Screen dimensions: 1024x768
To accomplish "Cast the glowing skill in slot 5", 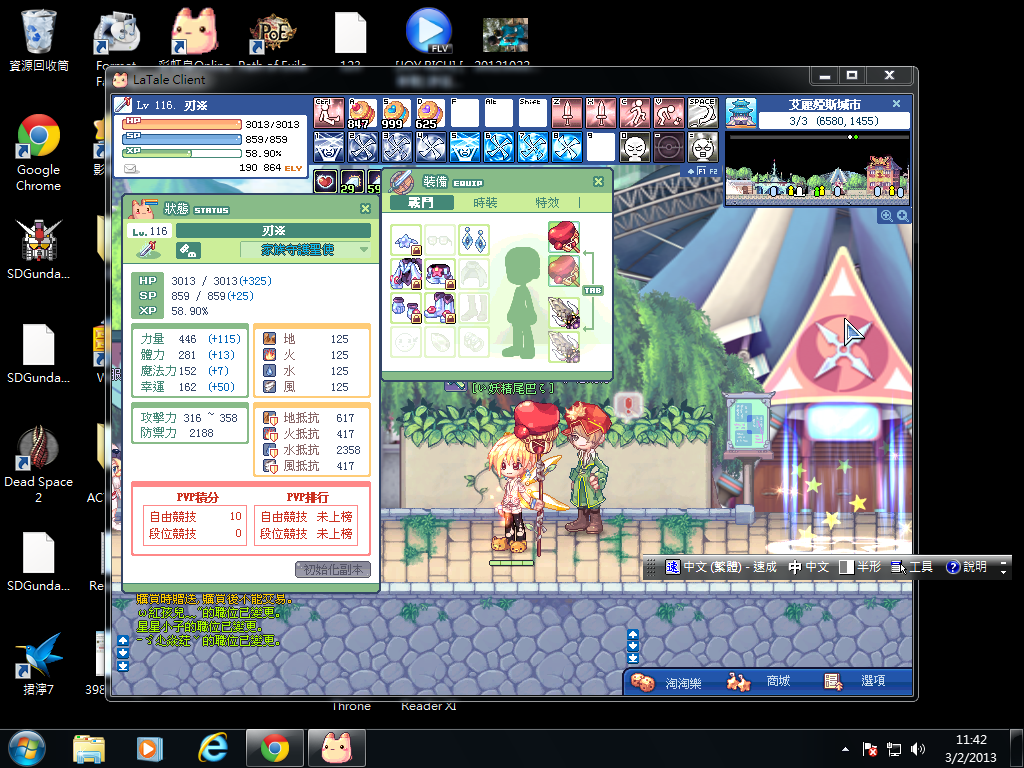I will click(x=464, y=147).
